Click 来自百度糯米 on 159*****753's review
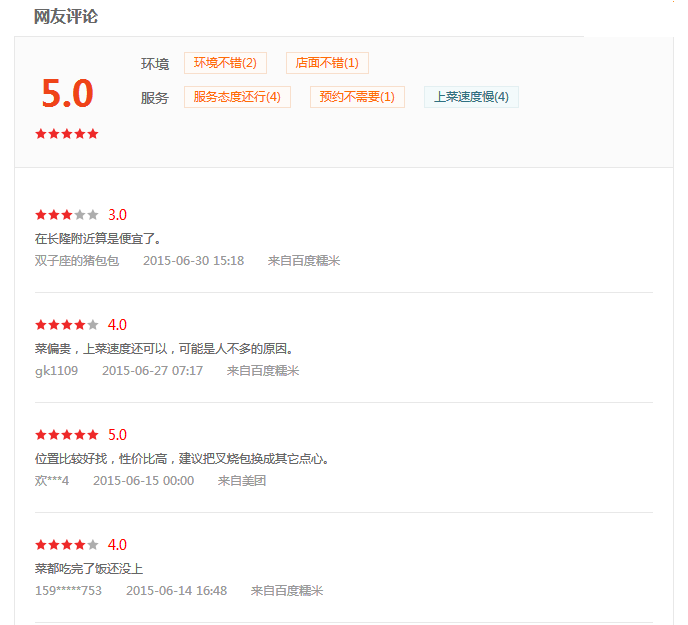The width and height of the screenshot is (688, 625). [x=287, y=591]
